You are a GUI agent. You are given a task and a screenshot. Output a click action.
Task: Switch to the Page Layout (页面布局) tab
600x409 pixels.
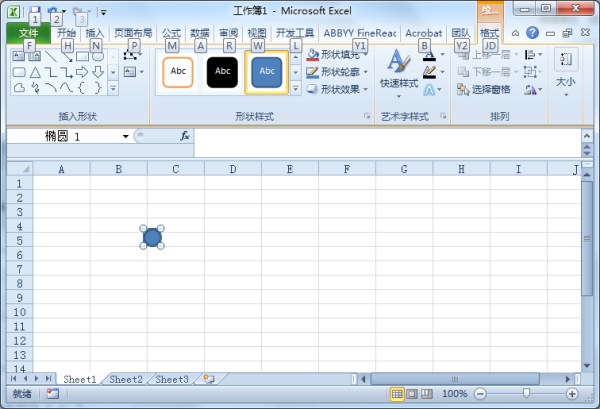133,33
